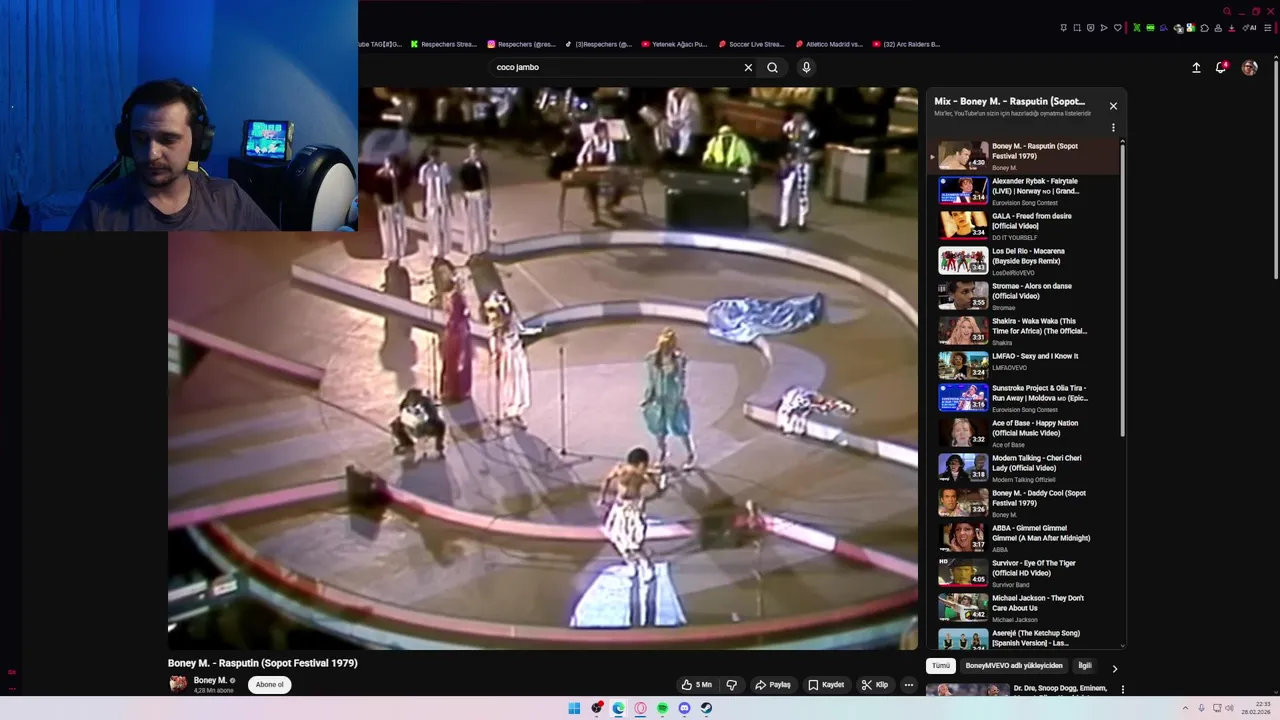Play Sunstroke Project & Olia Tira Run Away
Image resolution: width=1280 pixels, height=720 pixels.
1024,398
